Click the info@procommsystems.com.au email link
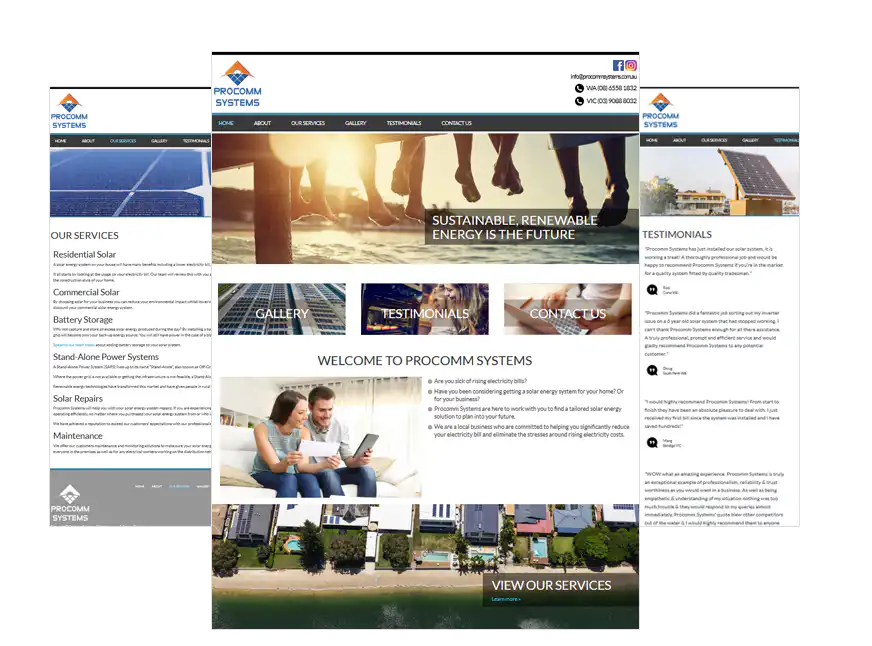 click(x=603, y=77)
